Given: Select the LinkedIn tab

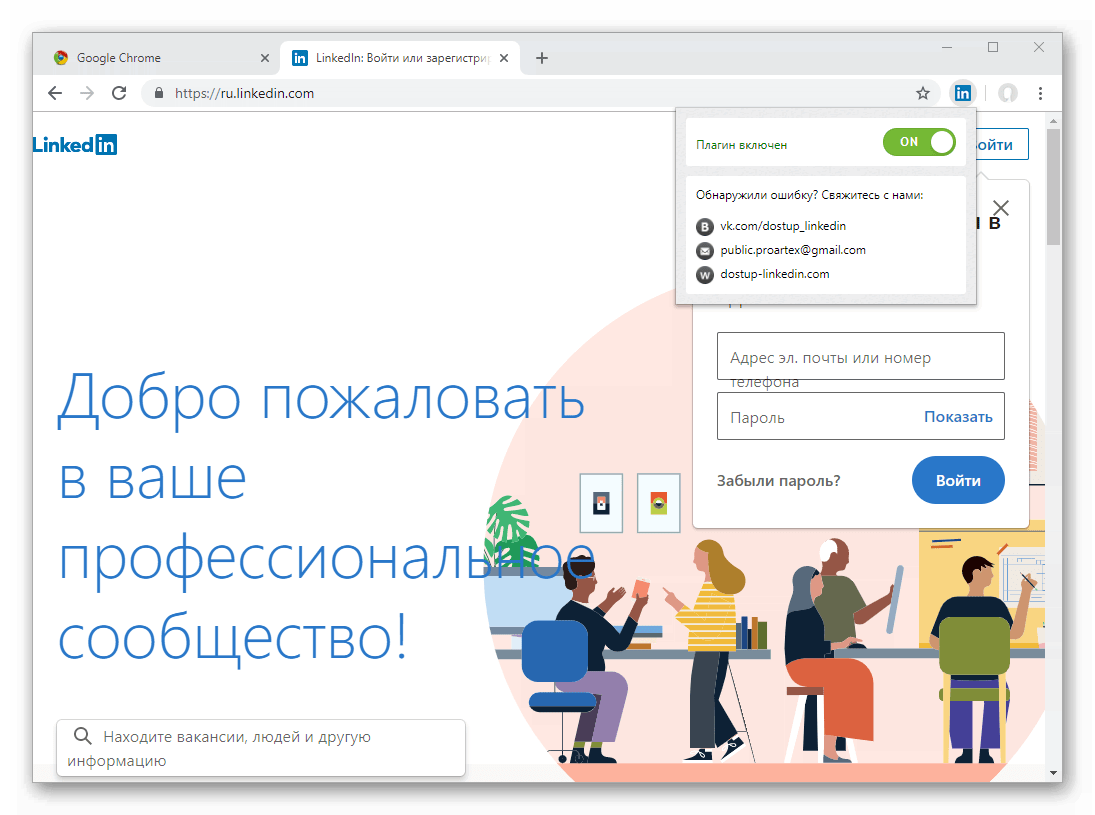Looking at the screenshot, I should tap(400, 58).
